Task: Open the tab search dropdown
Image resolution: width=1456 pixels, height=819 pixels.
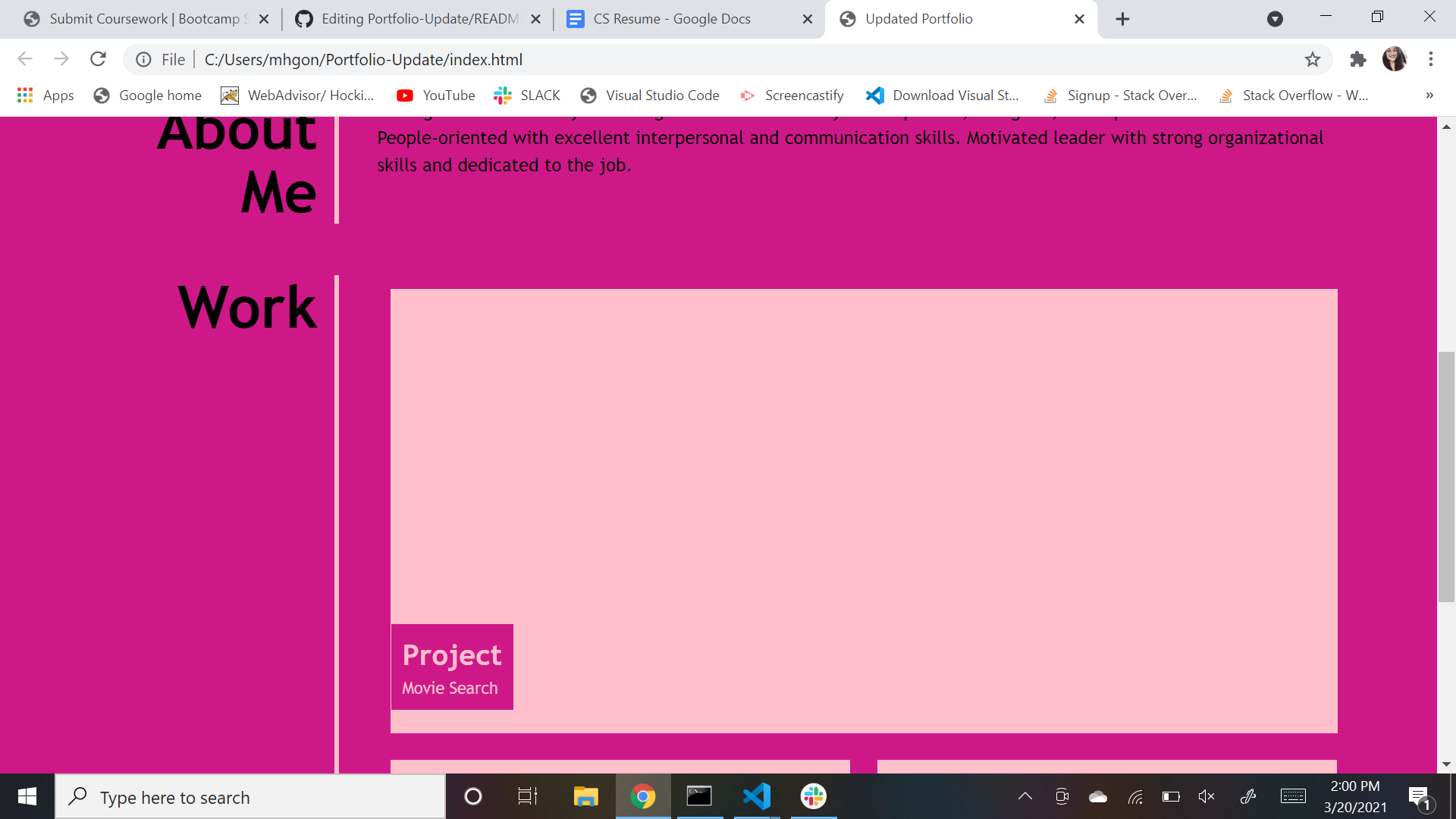Action: point(1276,19)
